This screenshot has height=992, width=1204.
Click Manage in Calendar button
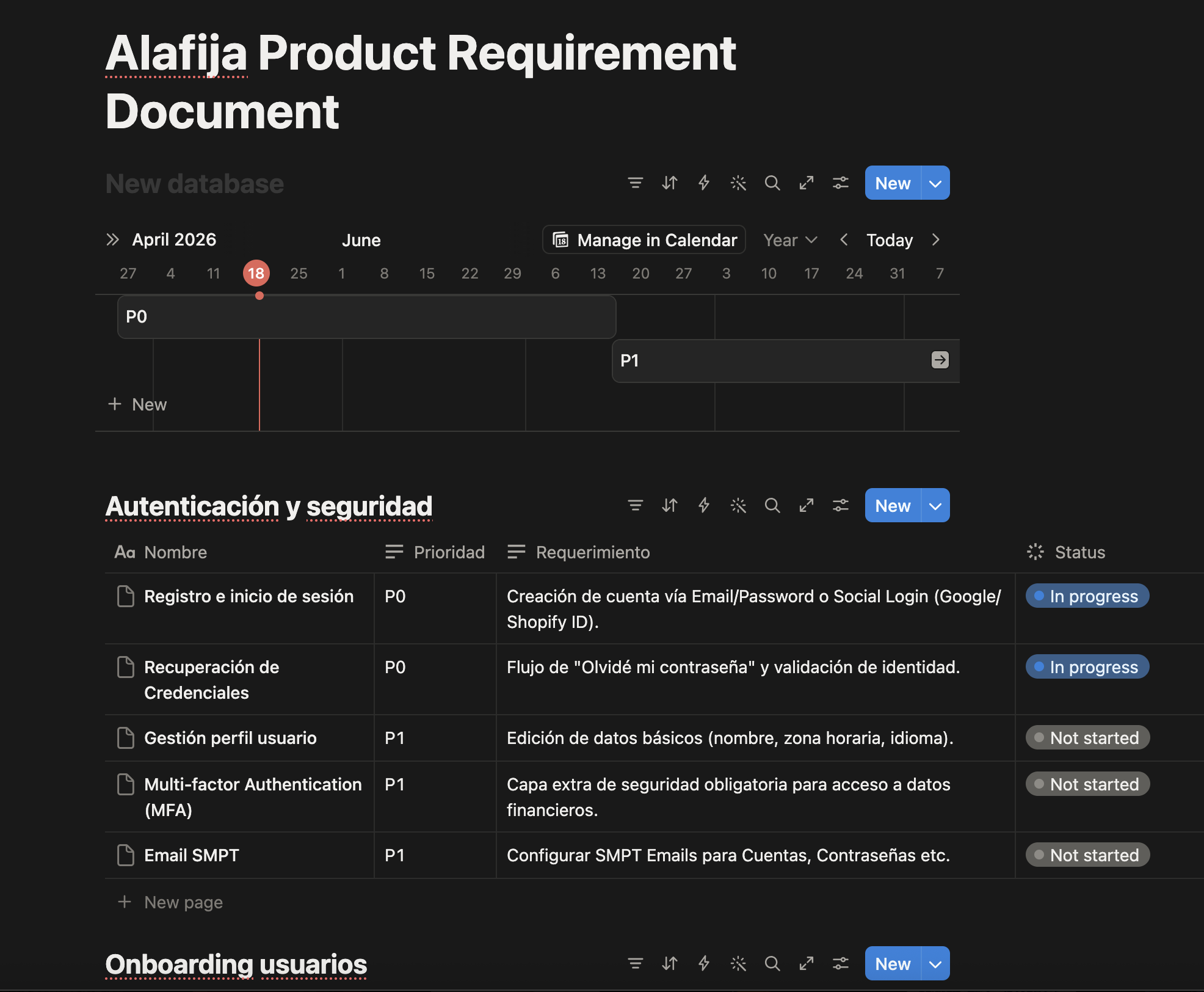coord(644,240)
